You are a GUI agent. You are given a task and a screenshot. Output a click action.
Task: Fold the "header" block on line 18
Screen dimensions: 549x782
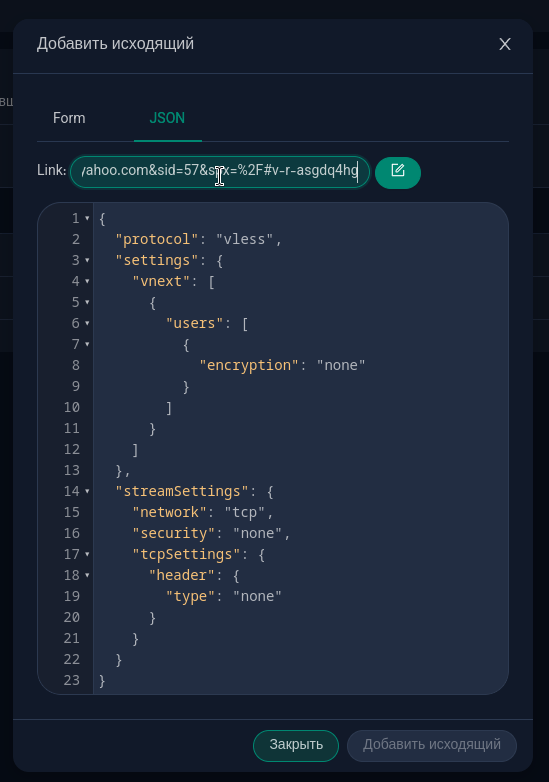coord(87,575)
